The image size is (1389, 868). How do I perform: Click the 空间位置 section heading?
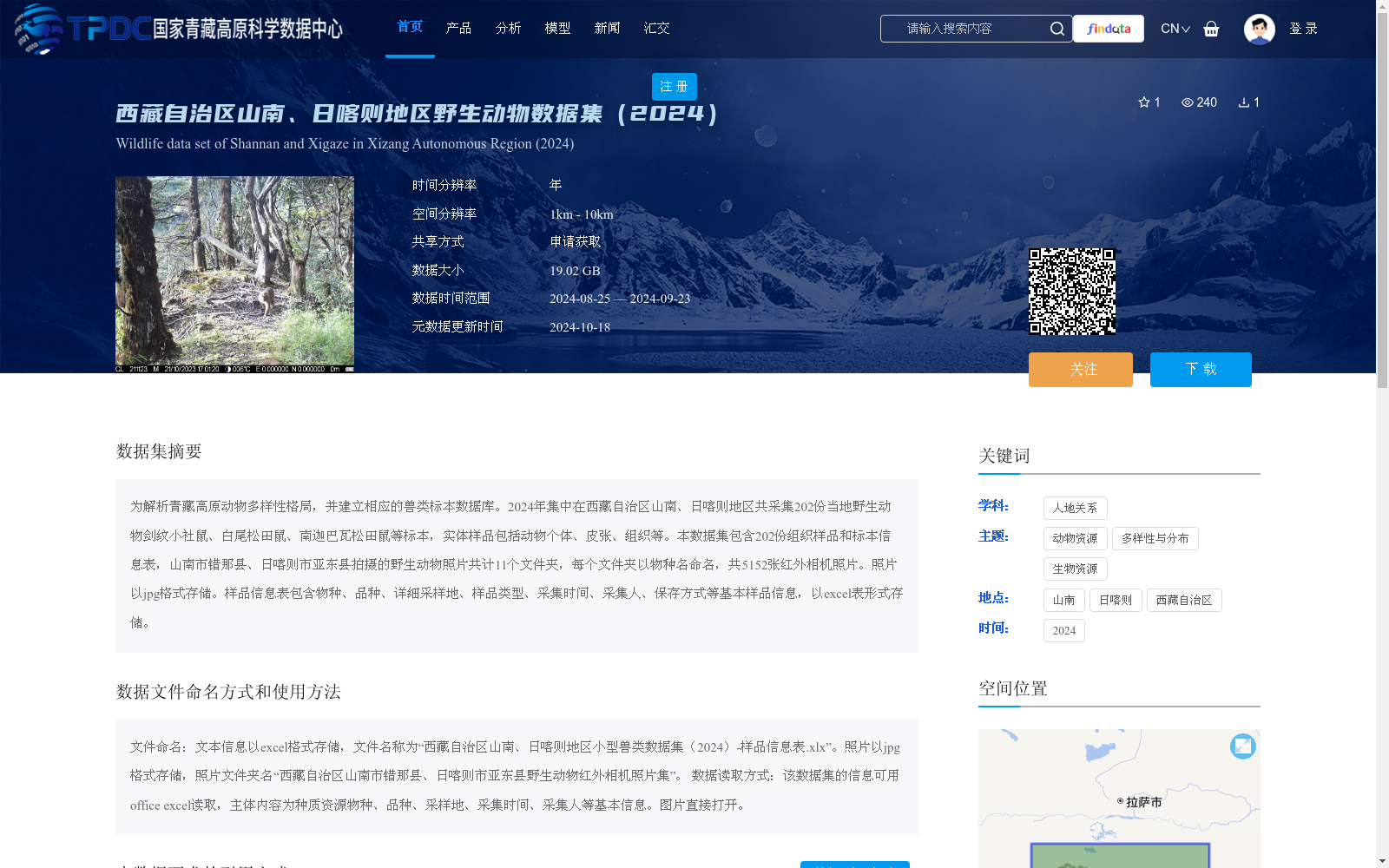(x=1013, y=688)
